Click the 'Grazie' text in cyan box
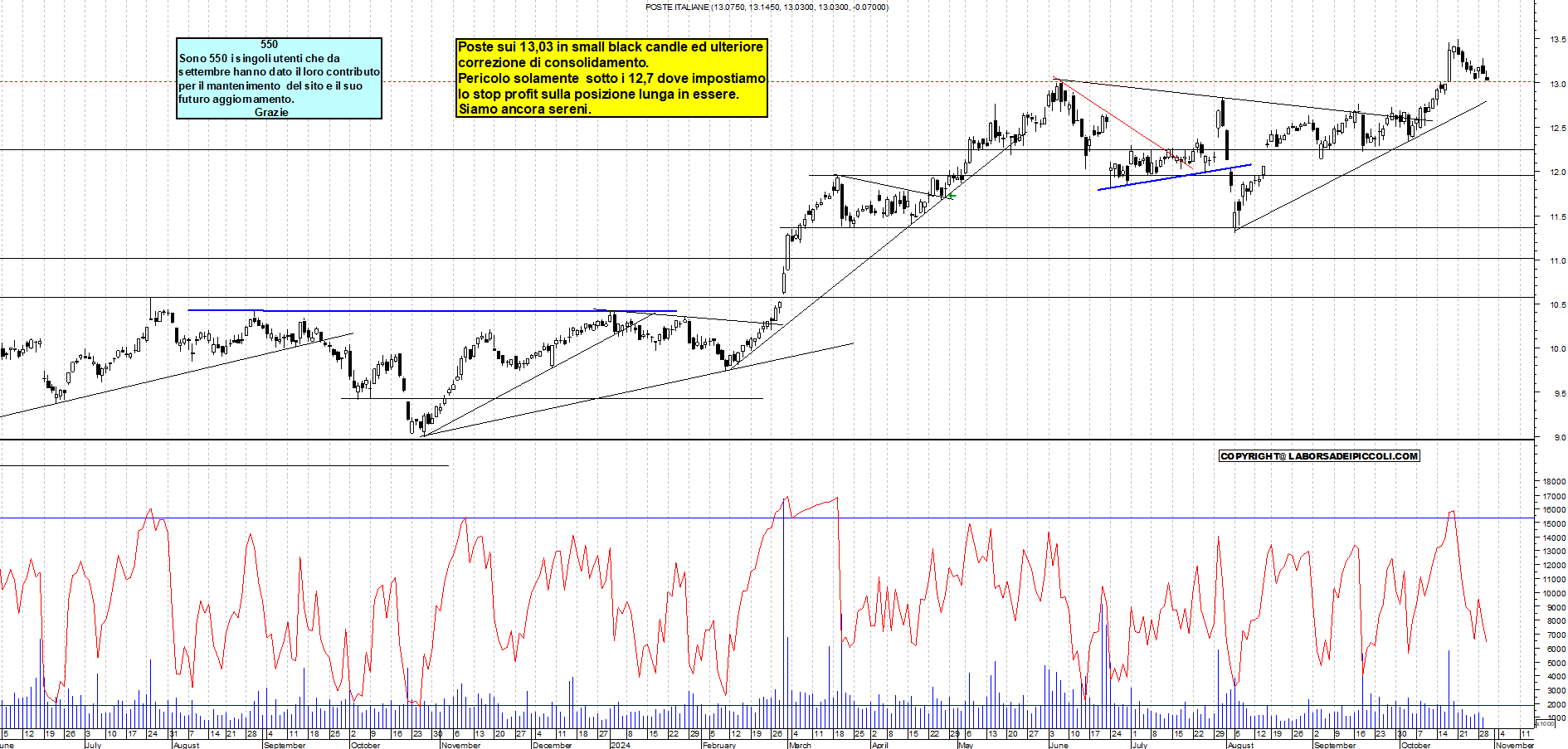Image resolution: width=1568 pixels, height=749 pixels. pos(271,112)
